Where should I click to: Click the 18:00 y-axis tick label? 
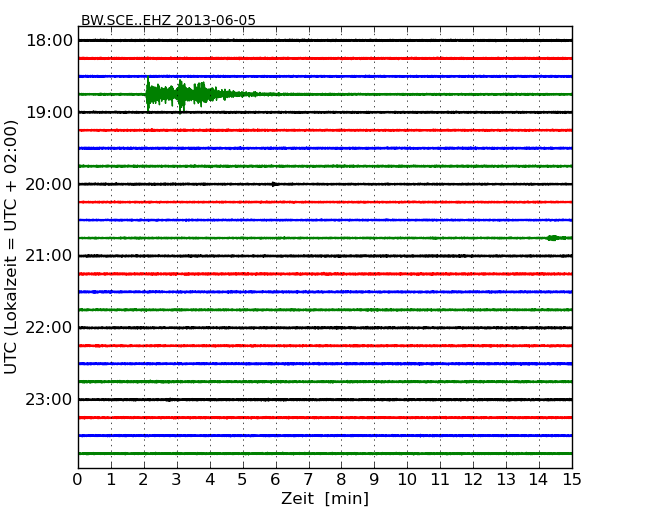pyautogui.click(x=49, y=40)
